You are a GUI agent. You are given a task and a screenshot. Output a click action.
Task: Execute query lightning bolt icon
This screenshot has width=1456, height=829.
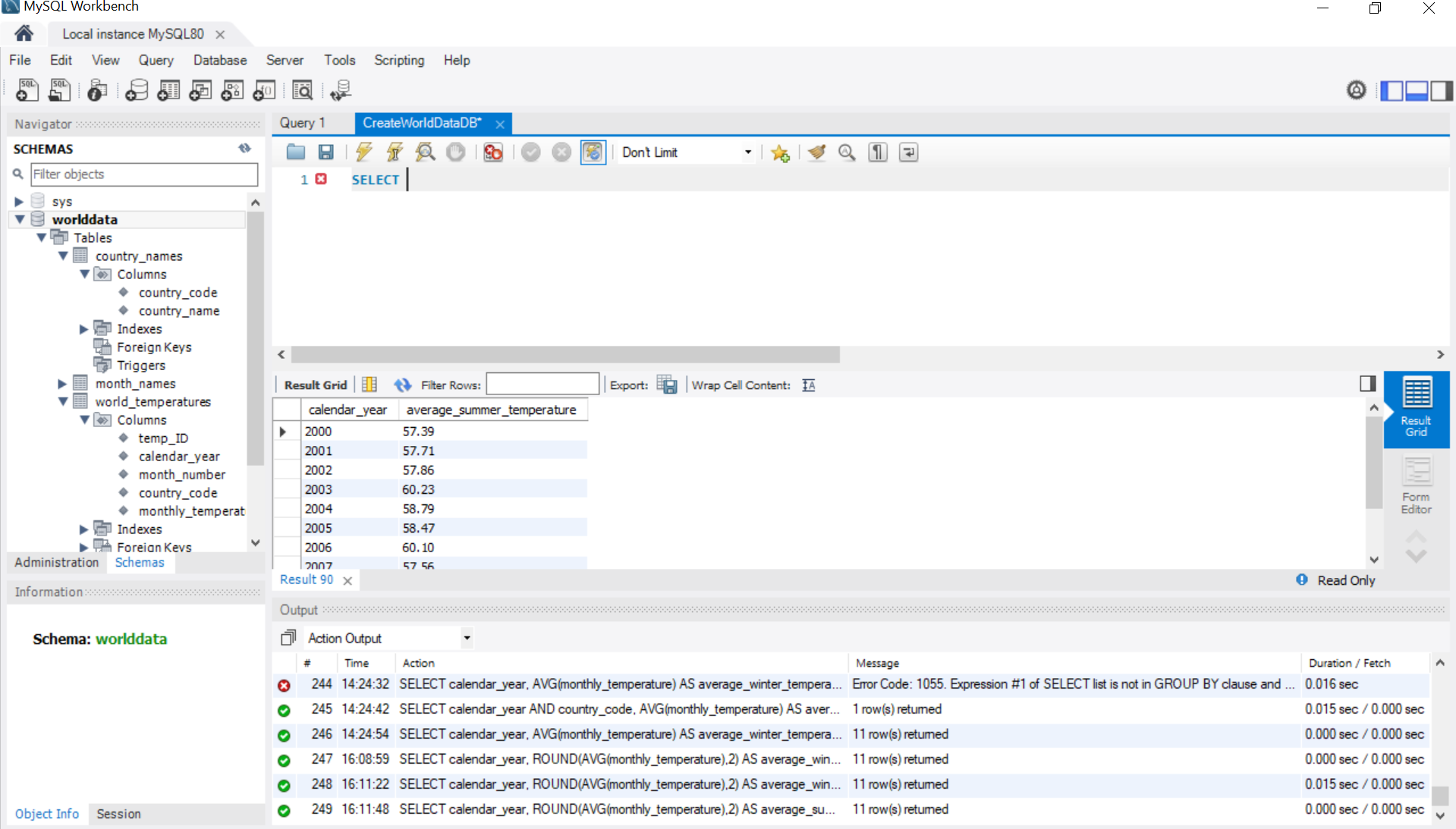tap(364, 152)
